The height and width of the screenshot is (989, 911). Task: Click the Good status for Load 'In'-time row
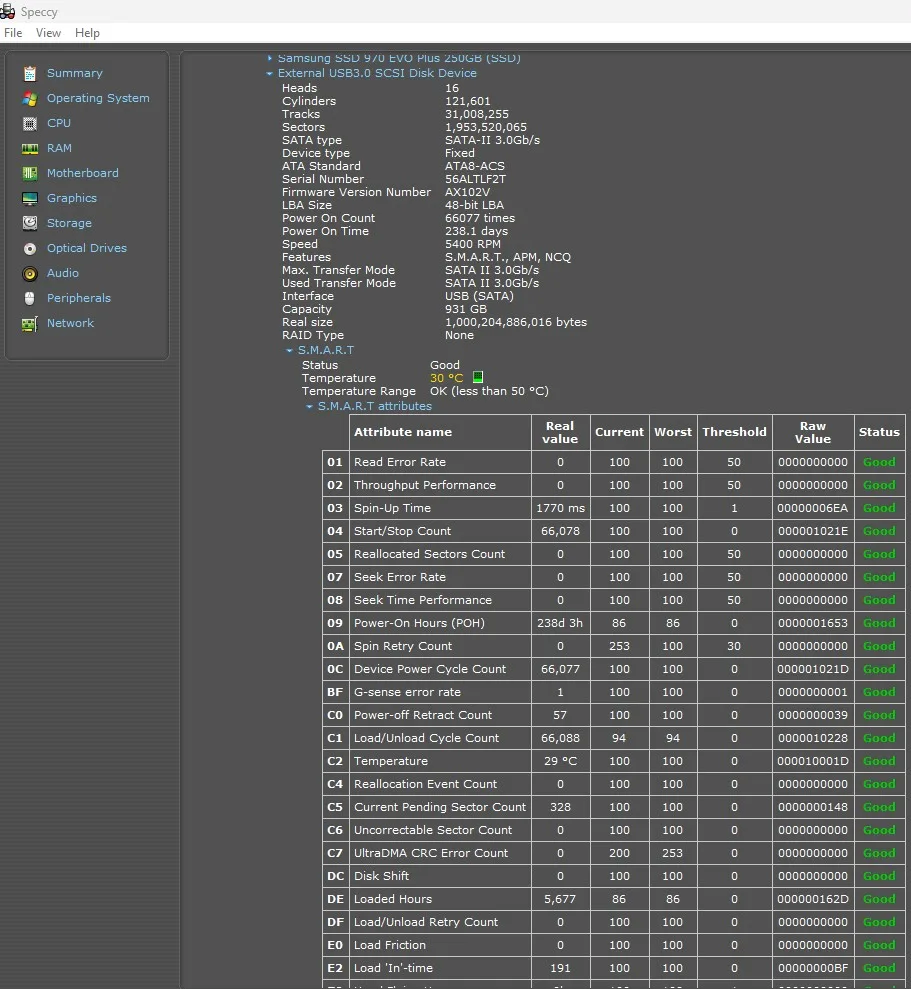click(x=879, y=968)
